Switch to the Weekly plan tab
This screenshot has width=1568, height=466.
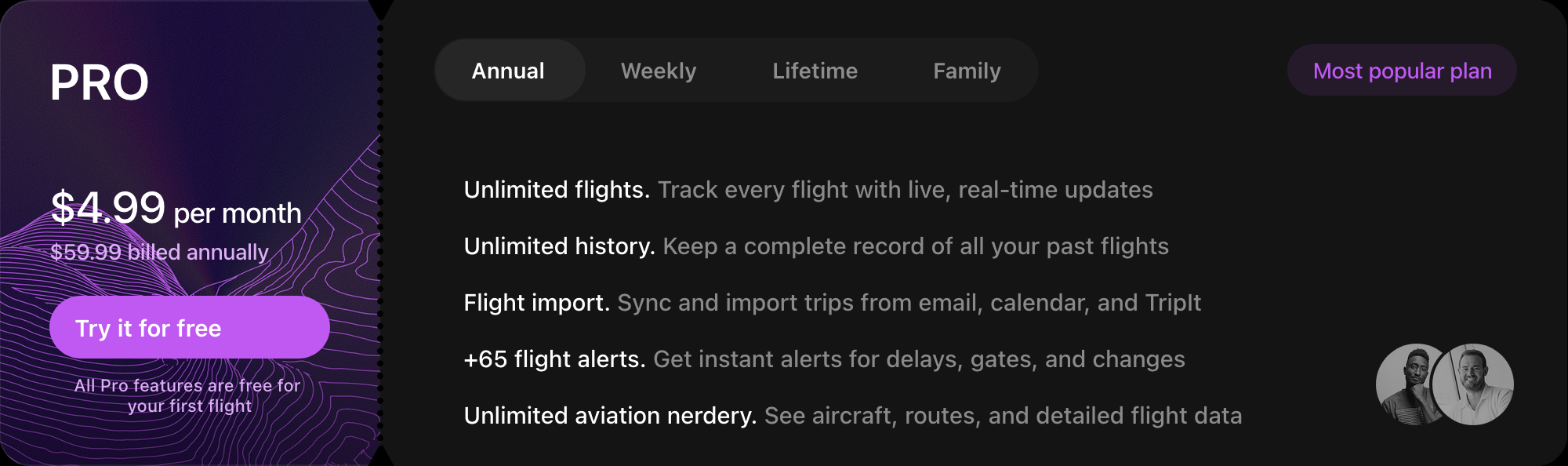click(x=659, y=71)
